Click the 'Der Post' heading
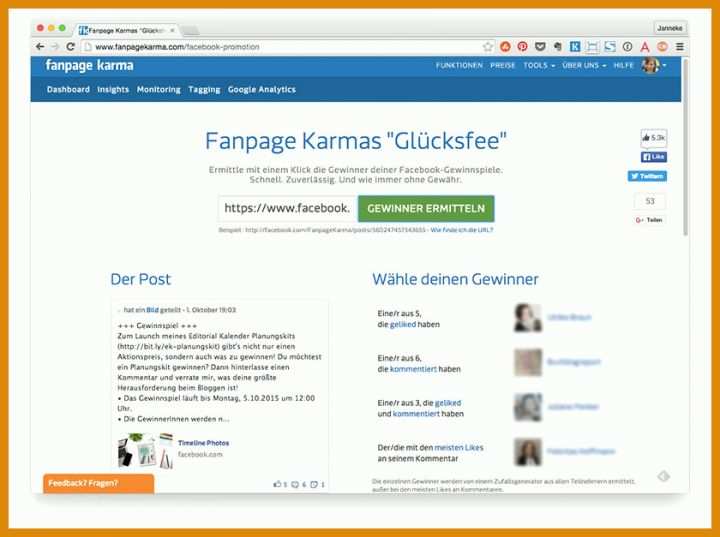The image size is (720, 537). 141,279
